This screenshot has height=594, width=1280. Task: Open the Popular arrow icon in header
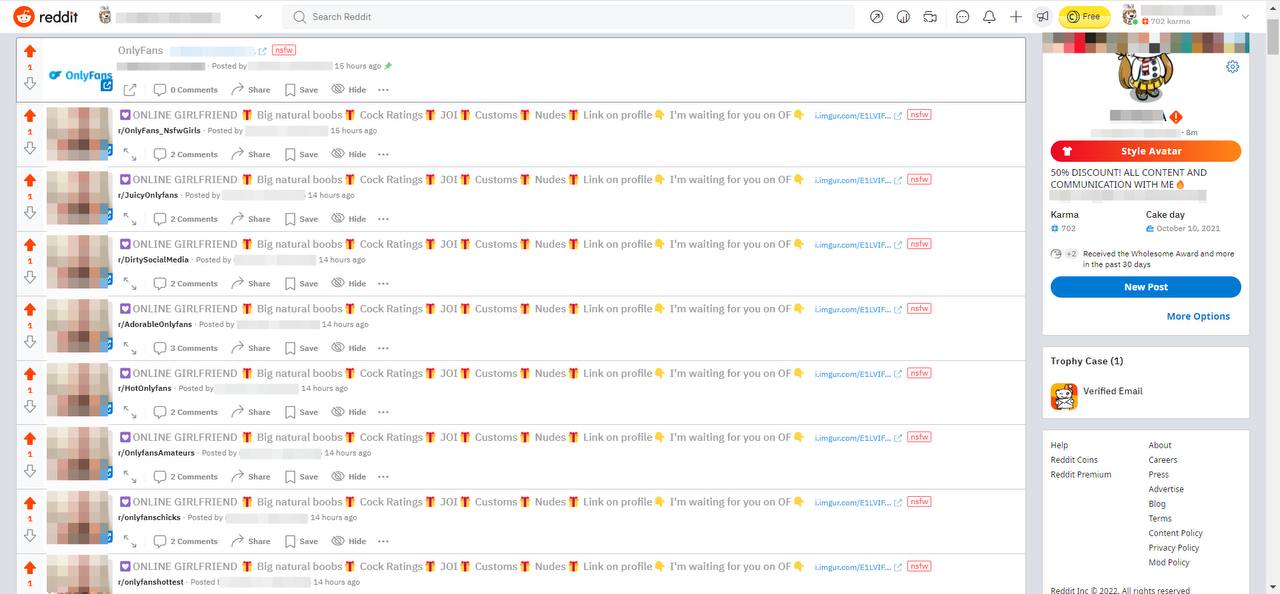[877, 17]
